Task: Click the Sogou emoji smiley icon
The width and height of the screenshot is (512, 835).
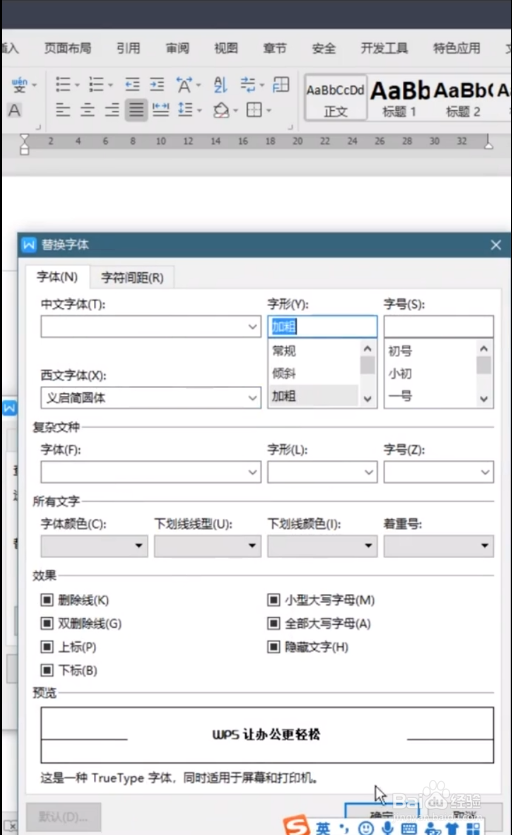Action: click(366, 828)
